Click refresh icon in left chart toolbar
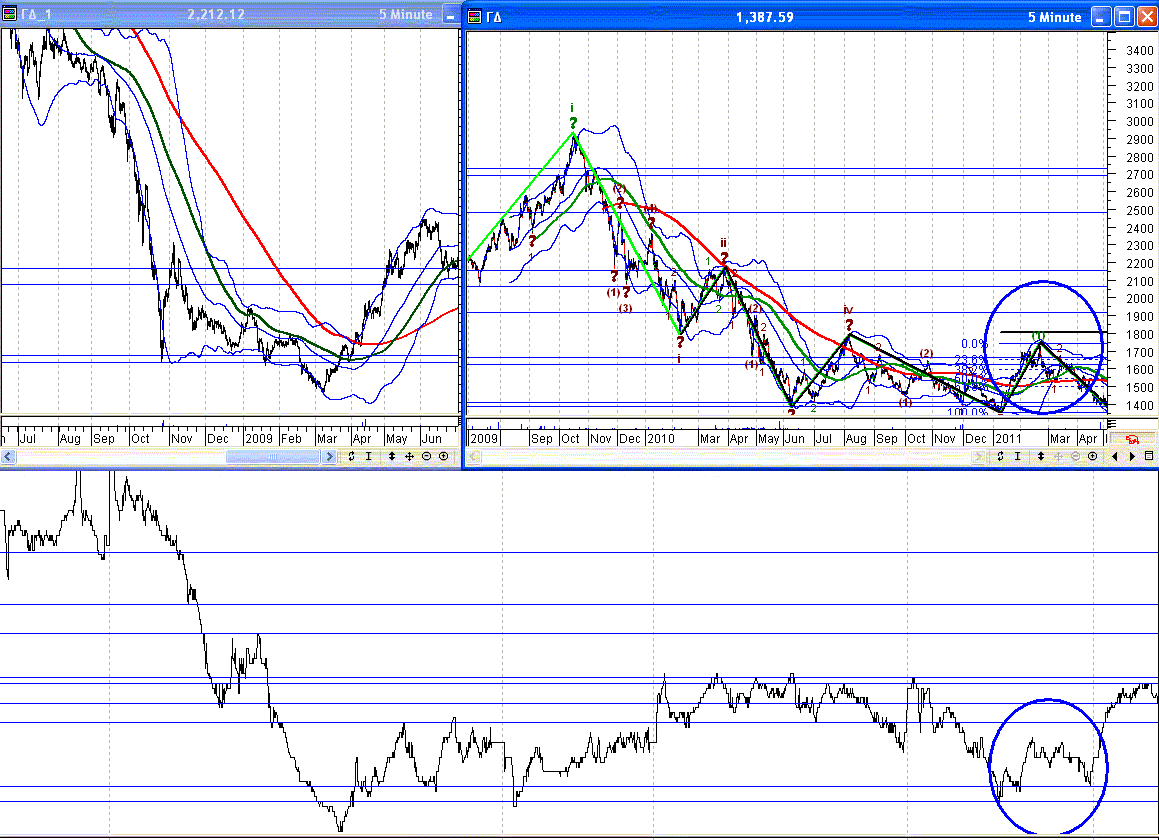Screen dimensions: 1159x840 coord(352,456)
